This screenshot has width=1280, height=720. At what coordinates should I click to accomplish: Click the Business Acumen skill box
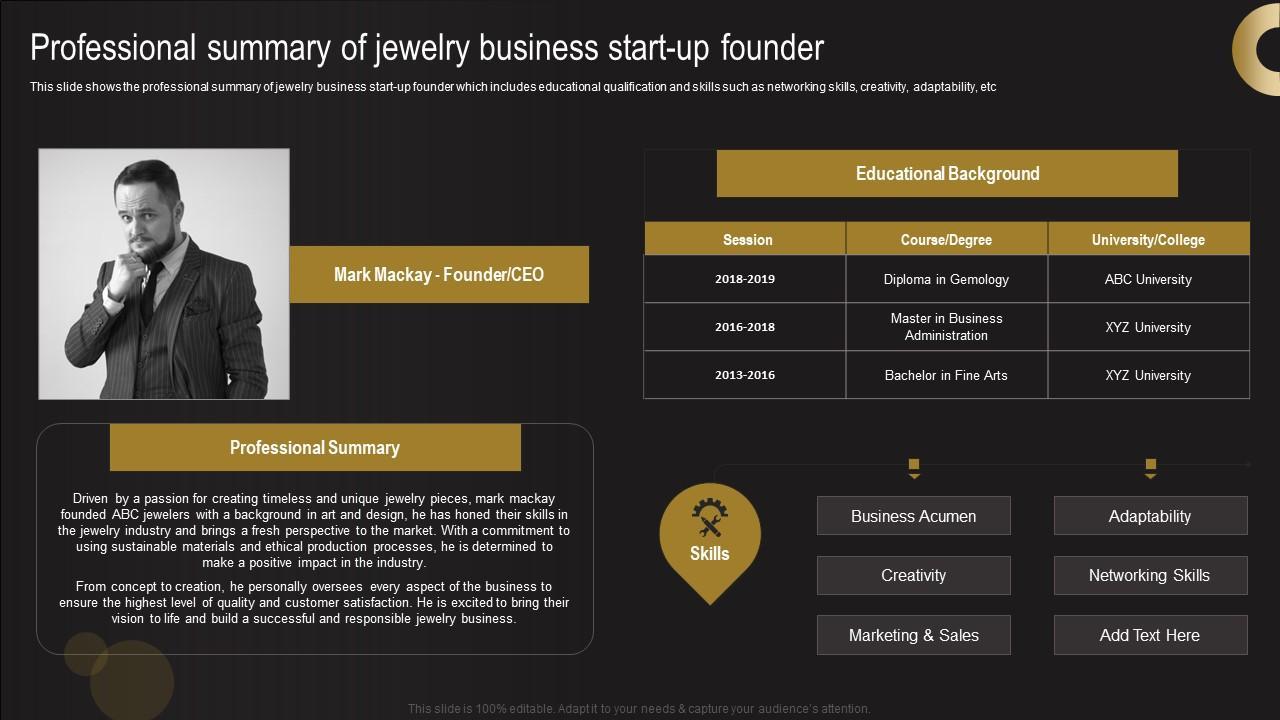[913, 516]
